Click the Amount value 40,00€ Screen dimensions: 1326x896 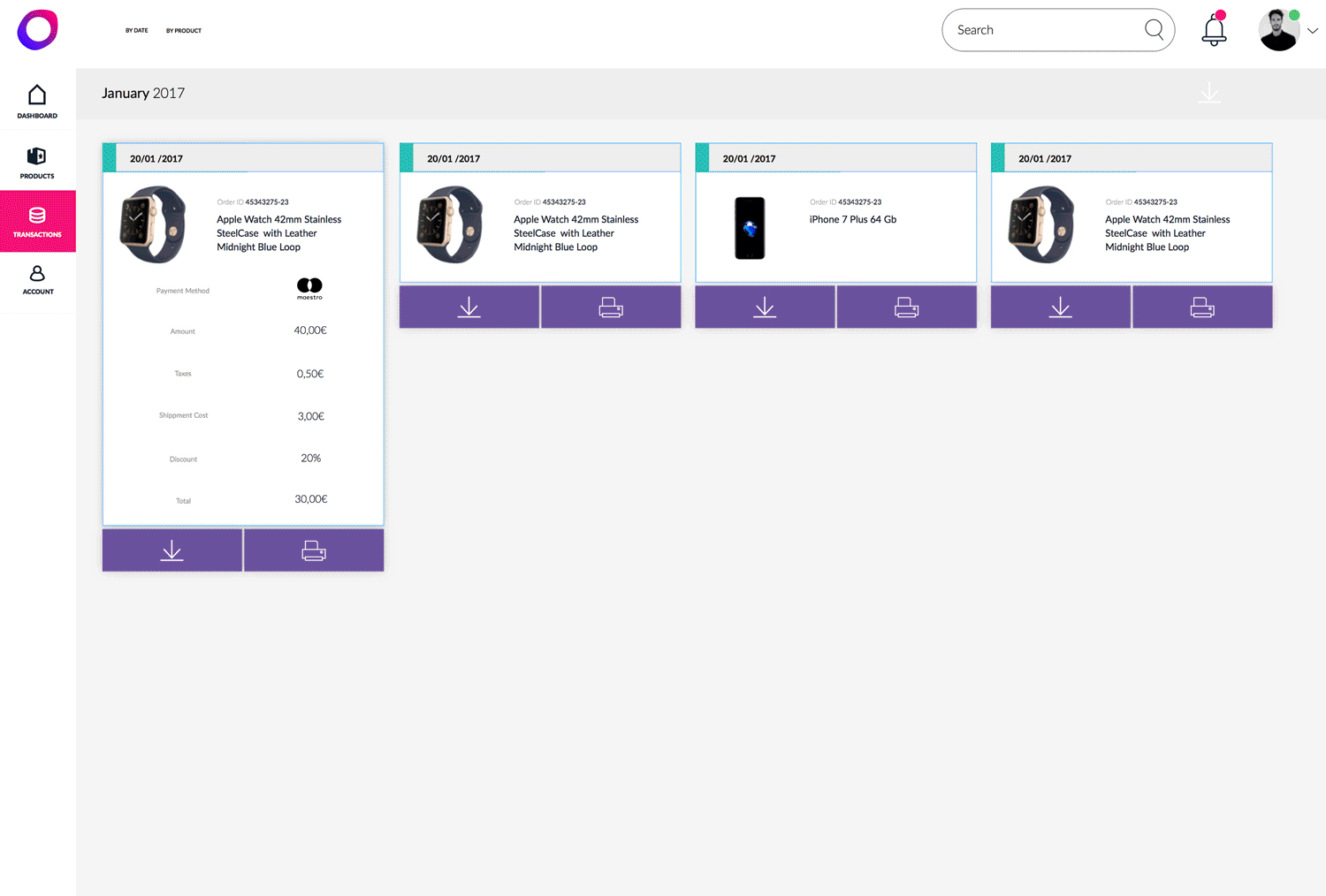(x=310, y=330)
